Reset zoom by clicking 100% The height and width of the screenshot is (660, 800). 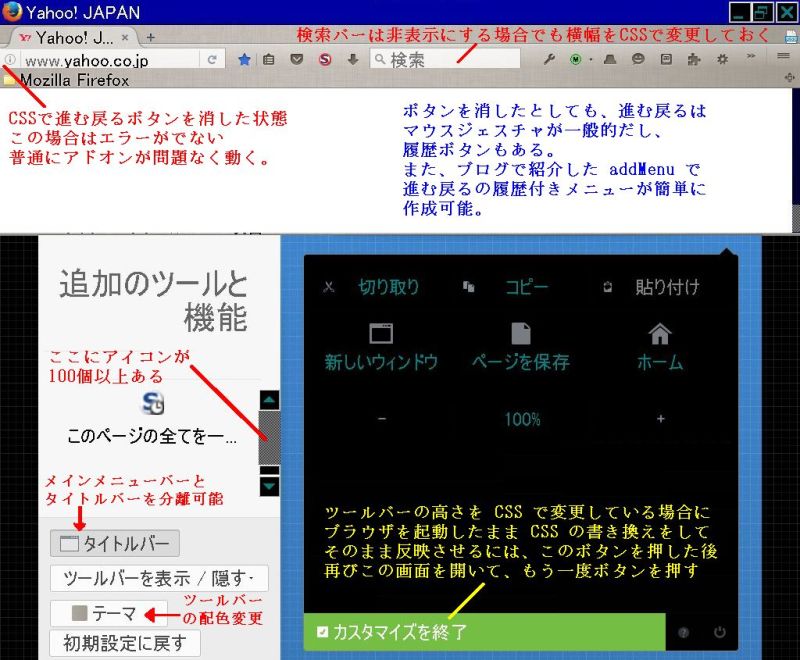click(x=522, y=419)
